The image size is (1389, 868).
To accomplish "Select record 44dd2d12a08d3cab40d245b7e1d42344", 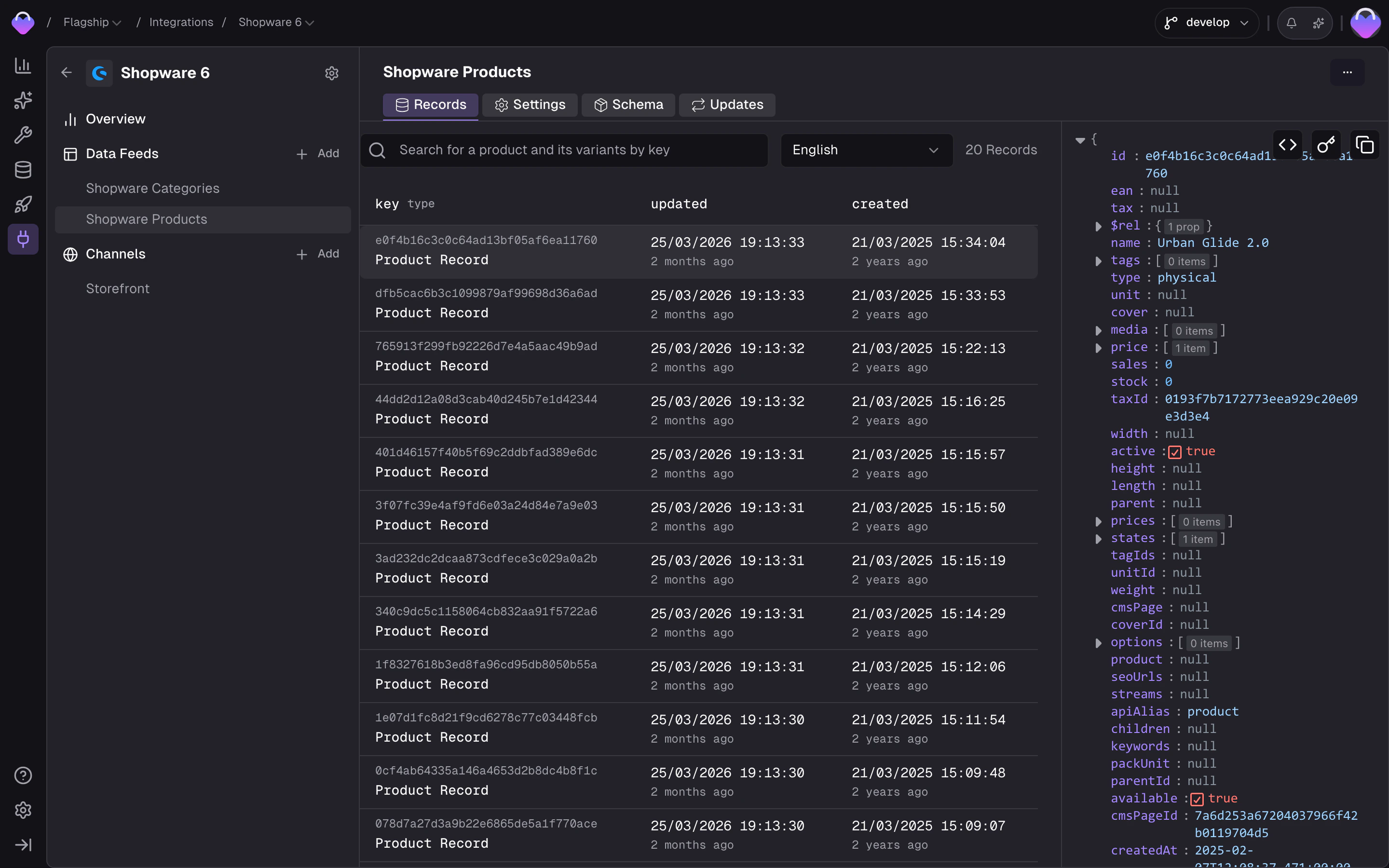I will [698, 410].
